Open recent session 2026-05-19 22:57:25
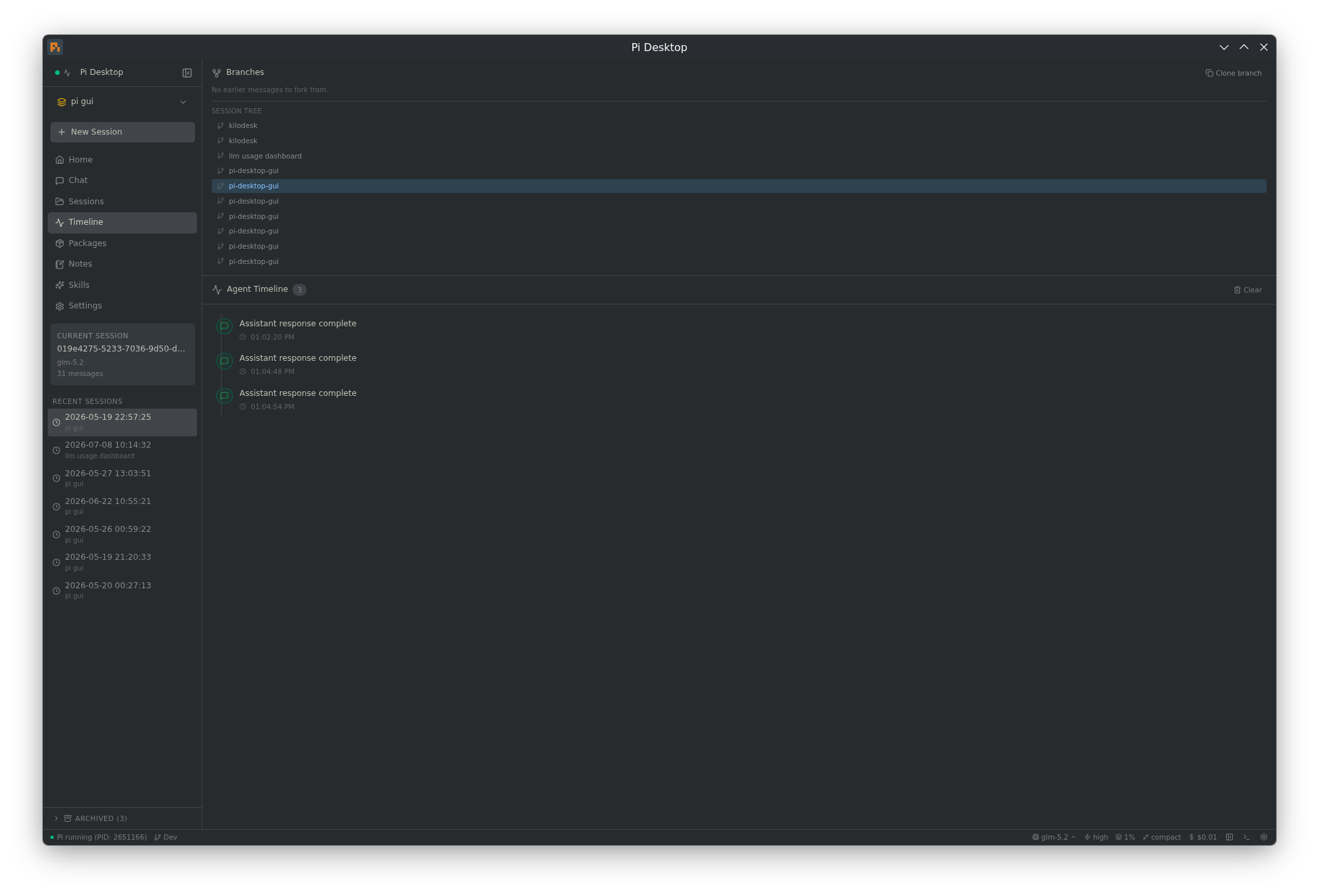Image resolution: width=1319 pixels, height=896 pixels. [x=122, y=422]
